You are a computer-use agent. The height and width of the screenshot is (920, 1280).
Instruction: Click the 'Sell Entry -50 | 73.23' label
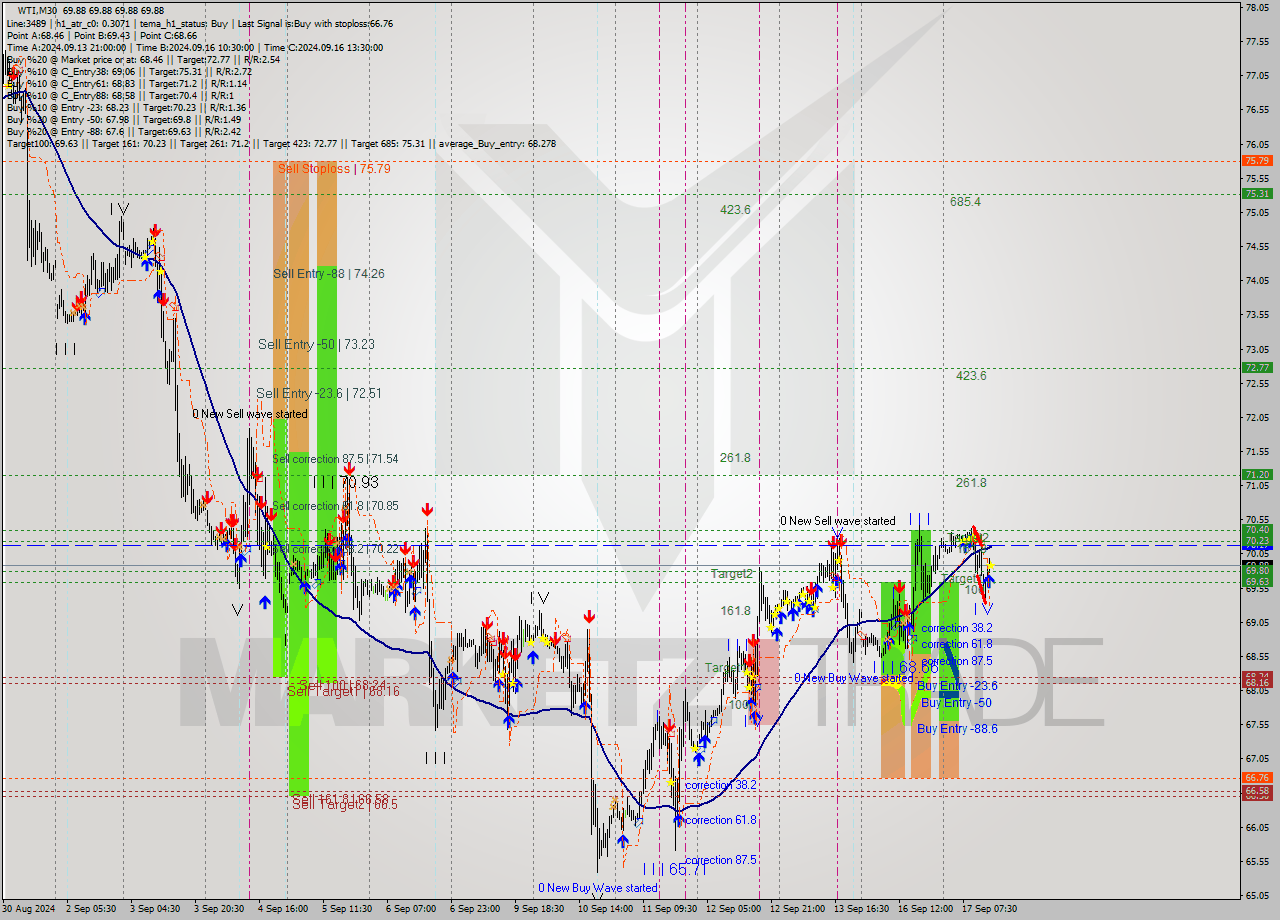click(316, 344)
